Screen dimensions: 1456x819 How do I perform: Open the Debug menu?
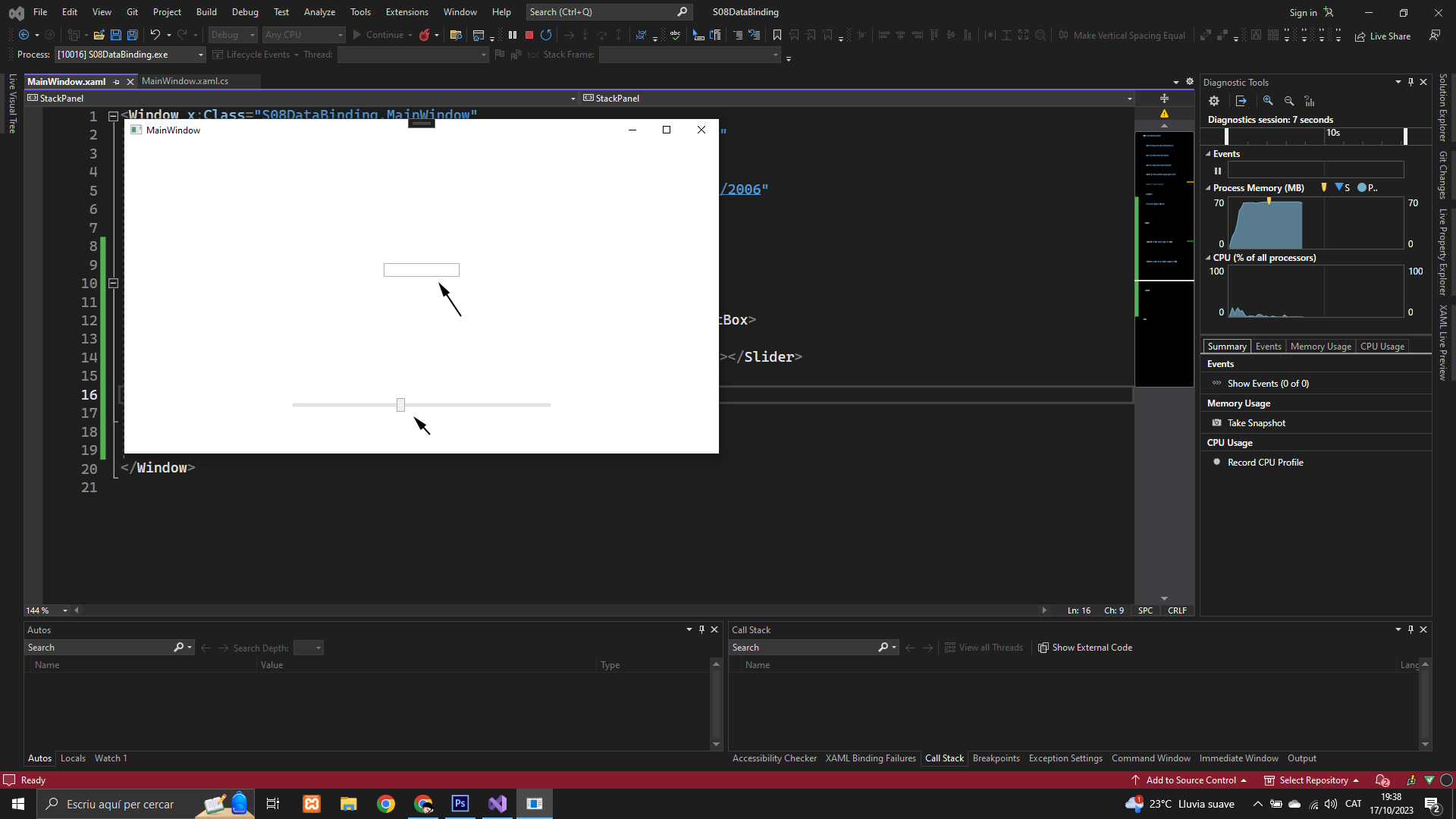(x=245, y=12)
